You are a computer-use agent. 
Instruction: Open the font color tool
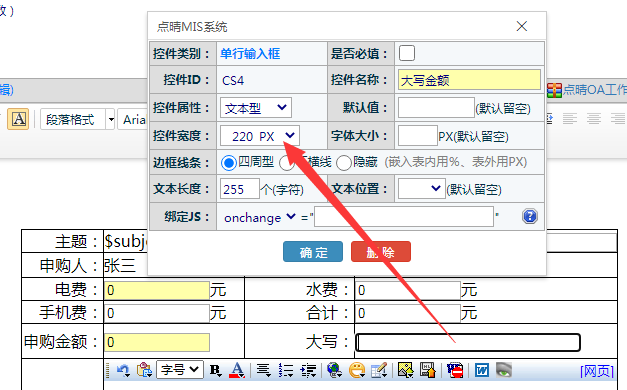click(x=237, y=370)
